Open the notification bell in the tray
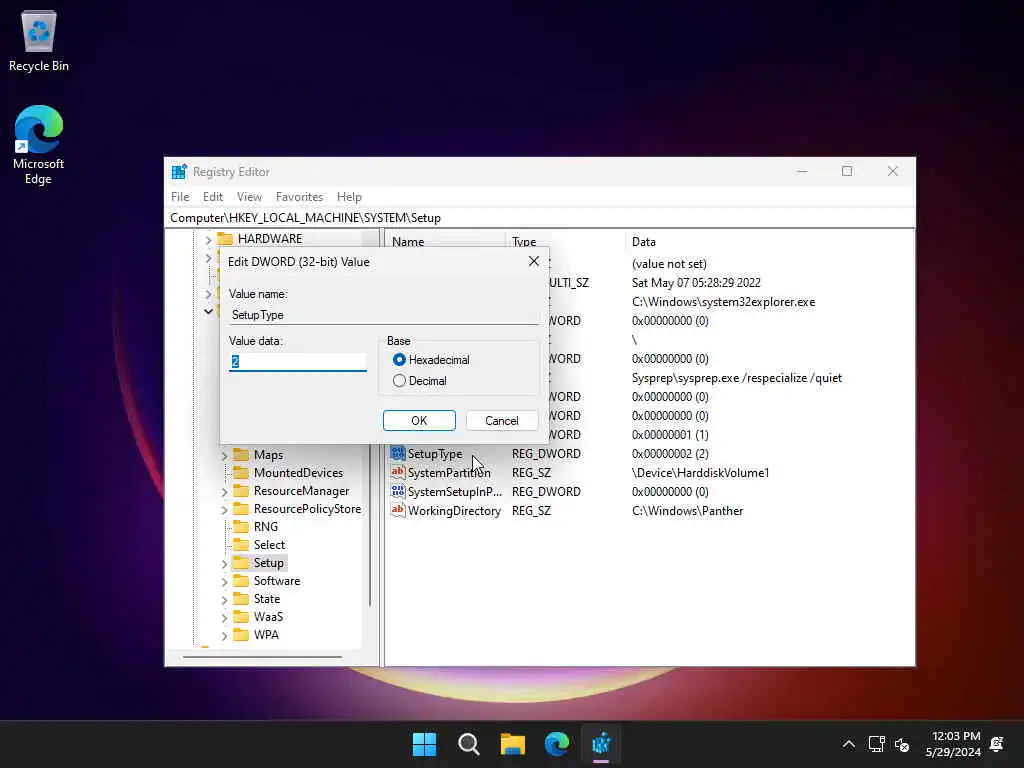The width and height of the screenshot is (1024, 768). (997, 744)
